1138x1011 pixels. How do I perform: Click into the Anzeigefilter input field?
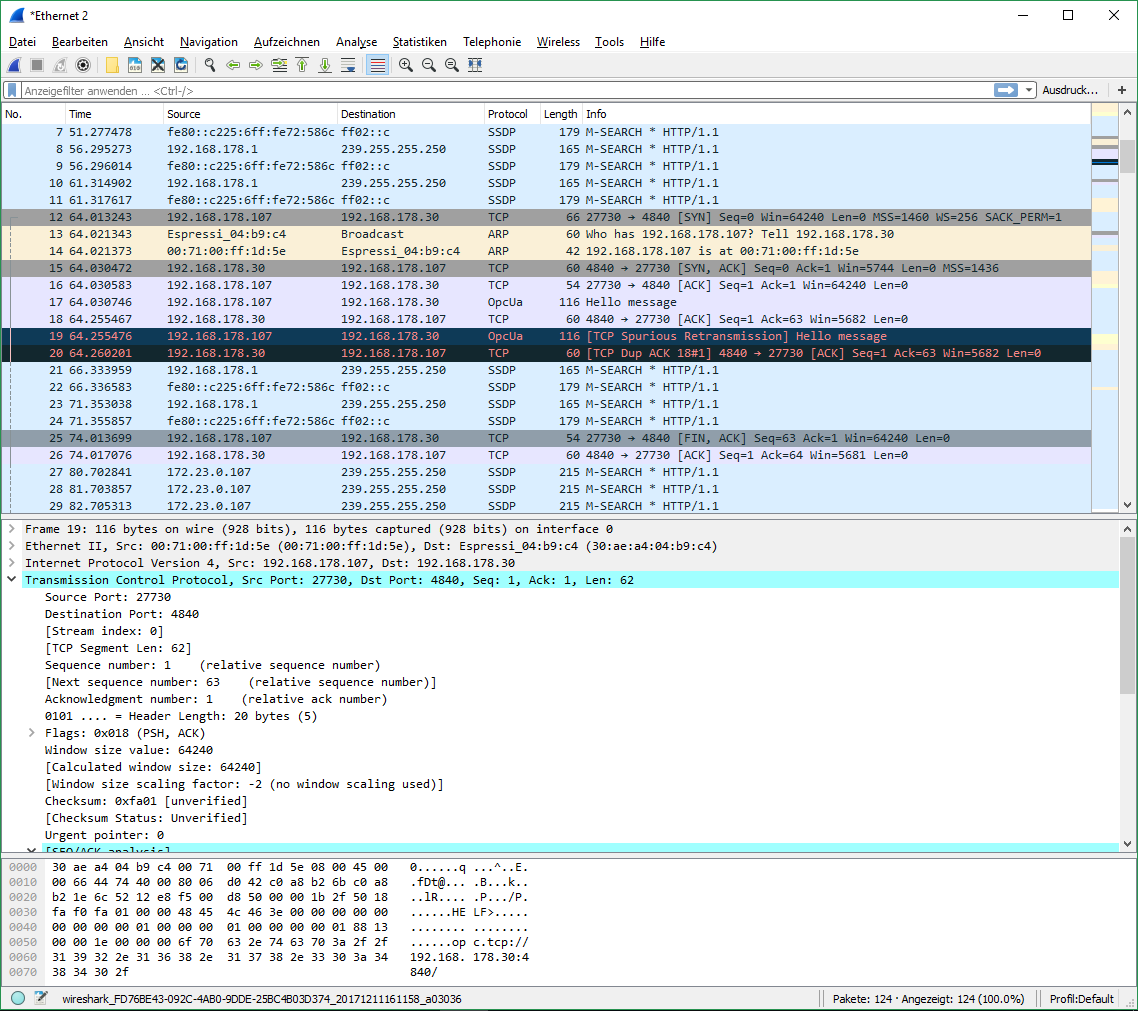506,91
